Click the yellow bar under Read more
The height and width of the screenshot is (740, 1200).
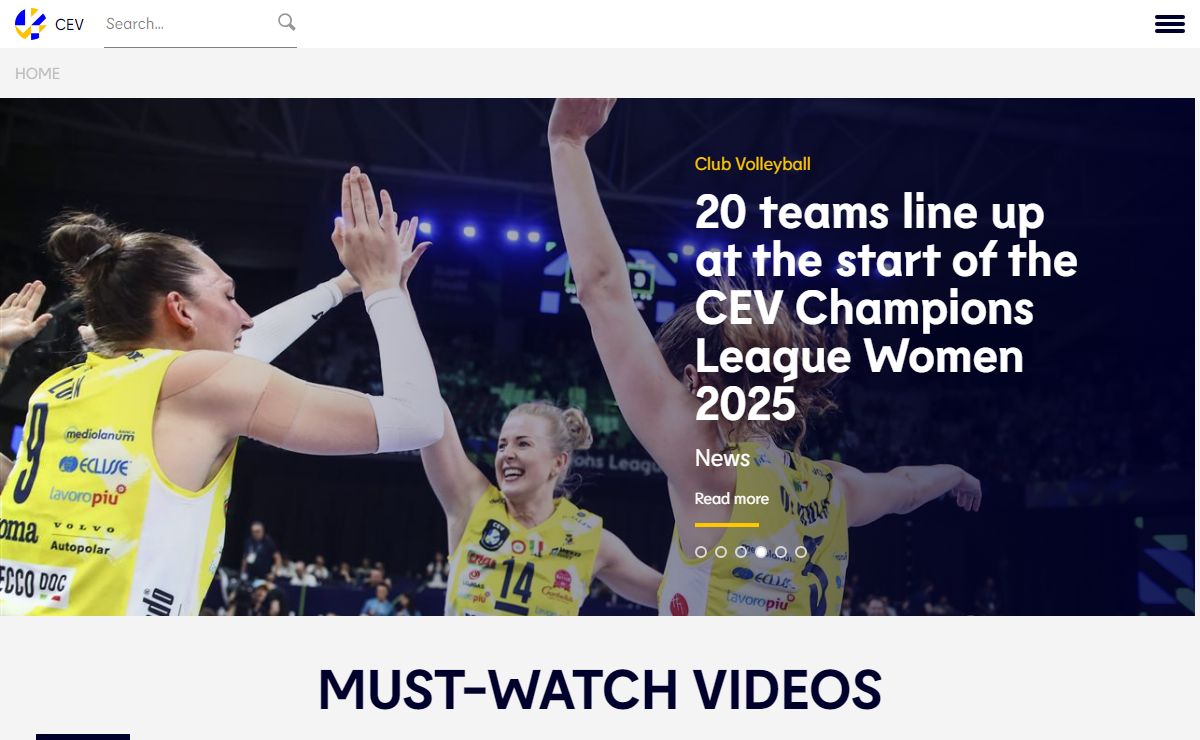click(x=727, y=524)
